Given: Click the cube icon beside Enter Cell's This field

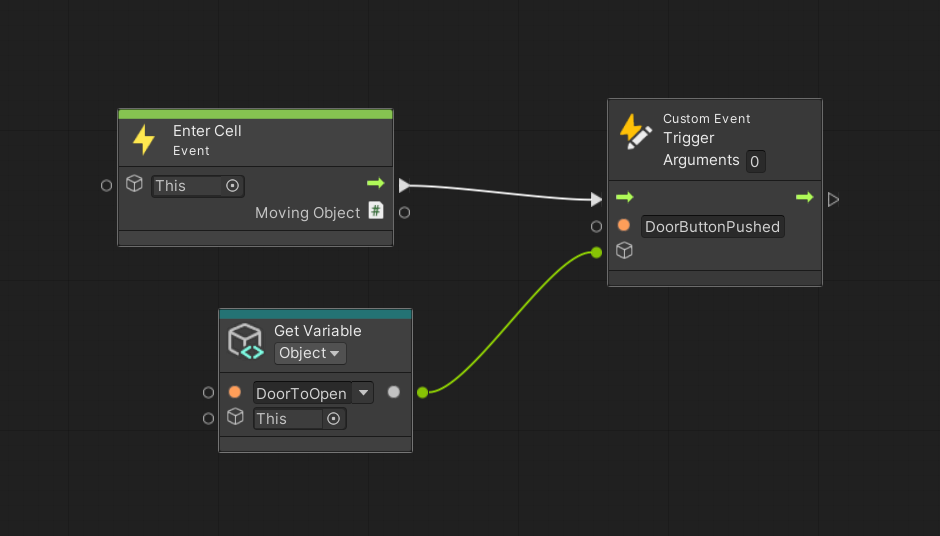Looking at the screenshot, I should (134, 184).
